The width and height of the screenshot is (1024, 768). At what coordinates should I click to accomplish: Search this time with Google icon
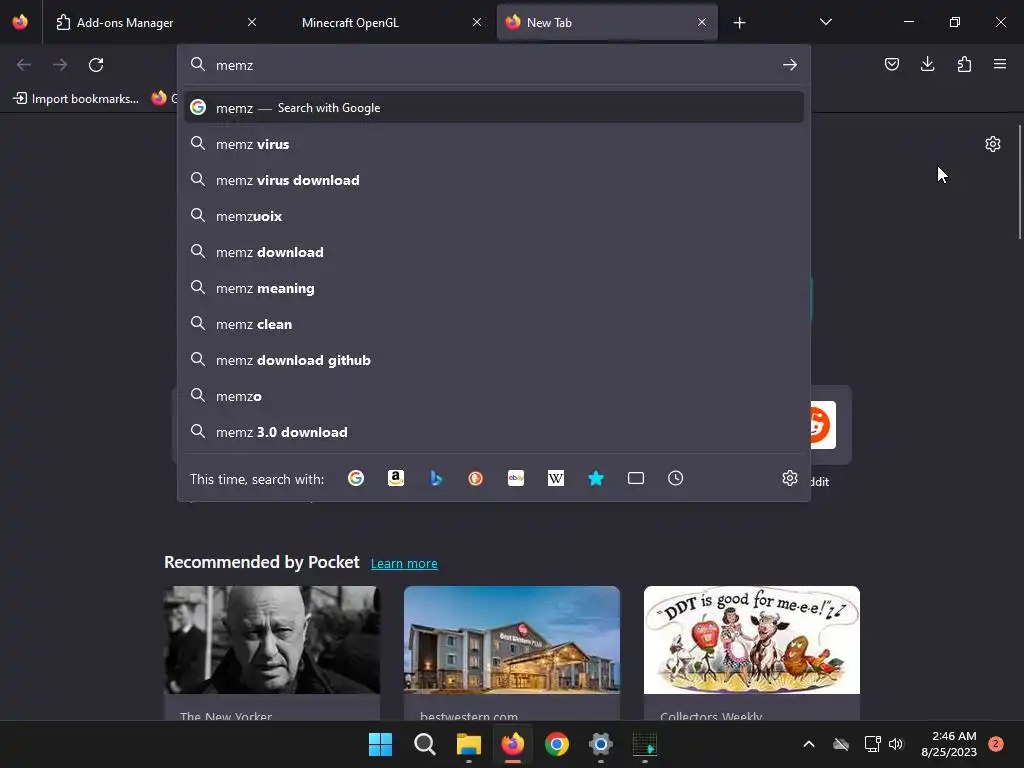356,479
